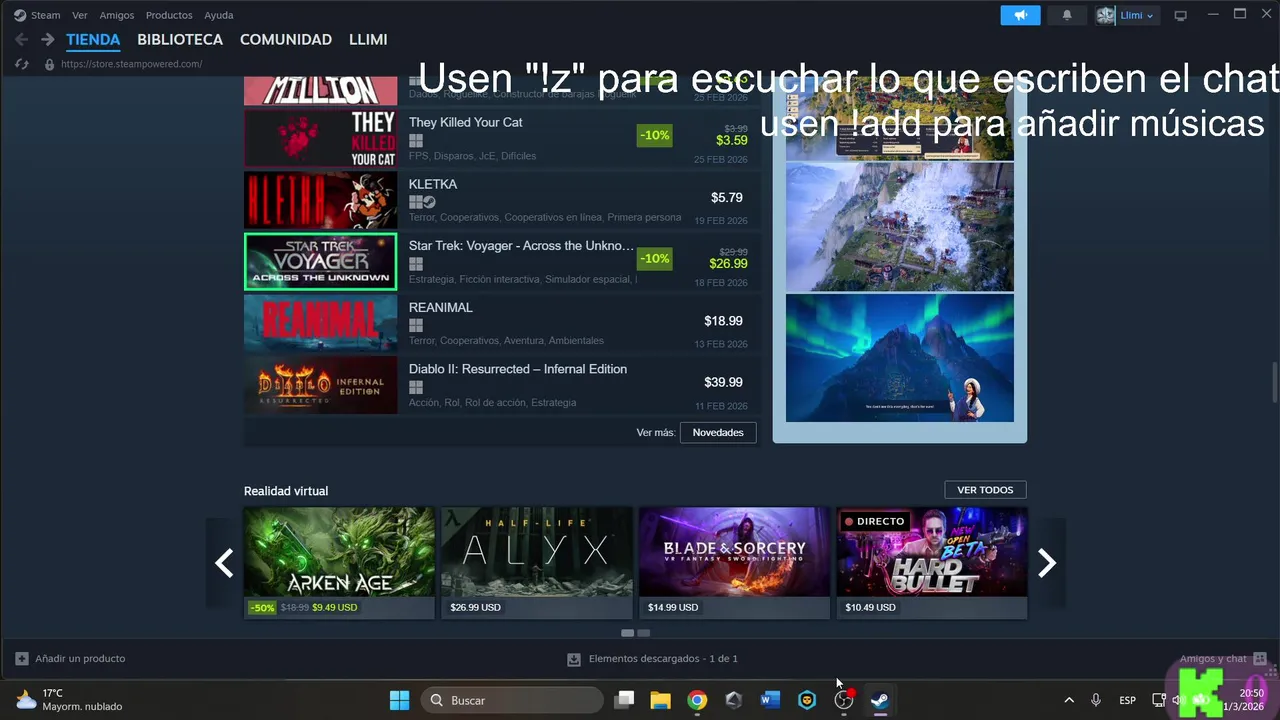Open the Ver menu
The image size is (1280, 720).
coord(80,15)
